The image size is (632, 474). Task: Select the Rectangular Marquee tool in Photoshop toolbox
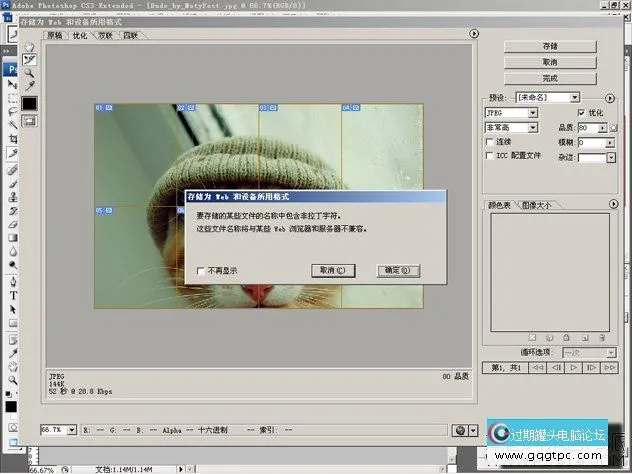coord(12,98)
